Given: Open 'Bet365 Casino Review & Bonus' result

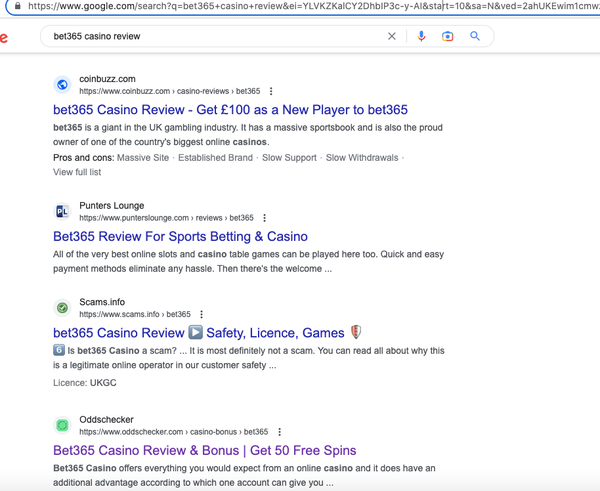Looking at the screenshot, I should click(x=204, y=451).
